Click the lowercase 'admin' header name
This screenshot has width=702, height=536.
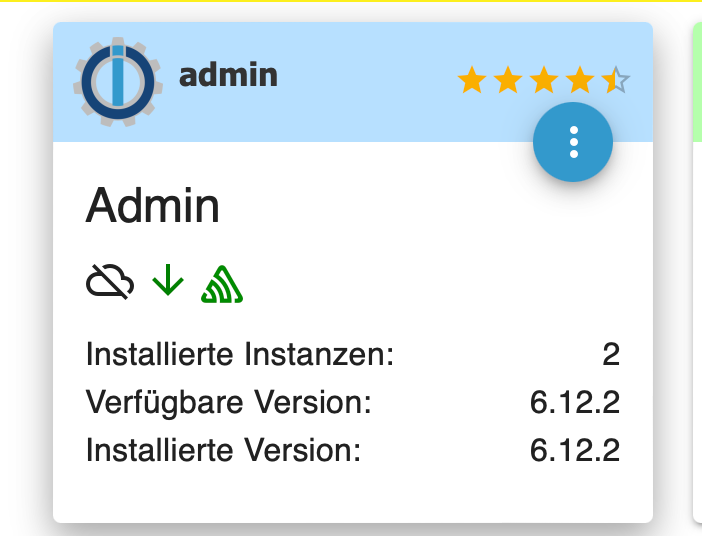(228, 76)
